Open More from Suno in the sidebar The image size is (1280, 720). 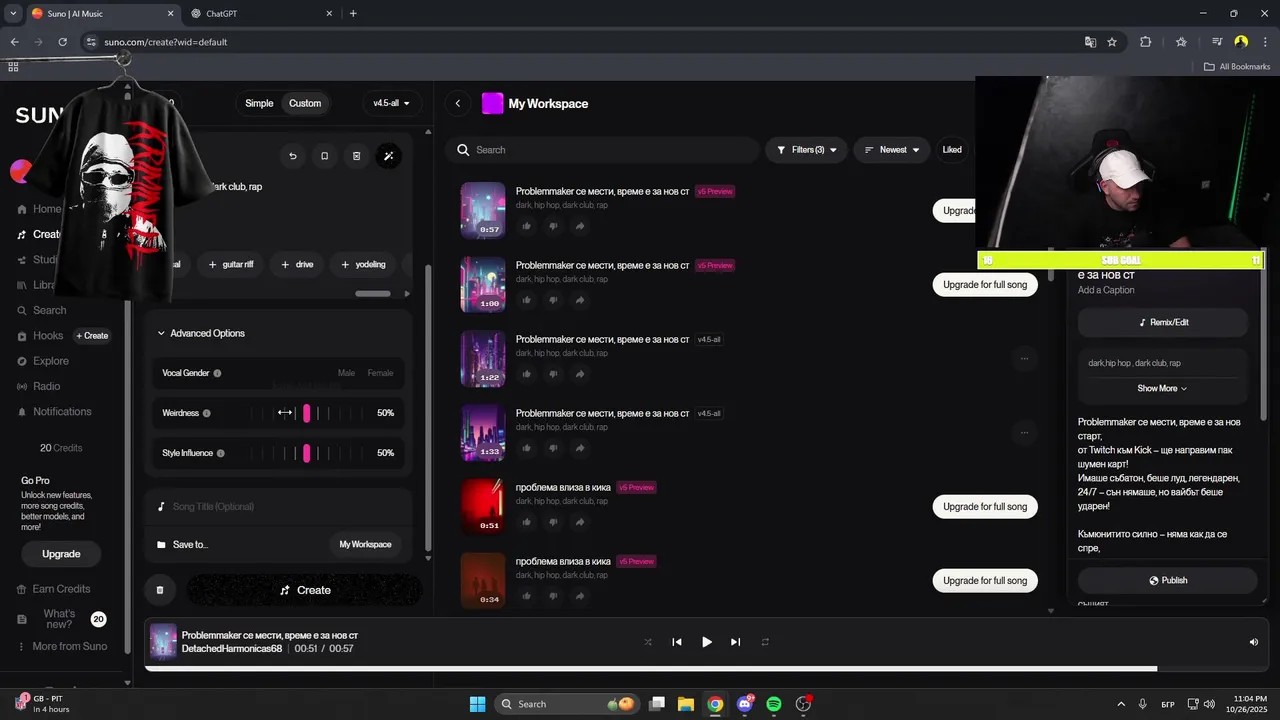pos(61,646)
